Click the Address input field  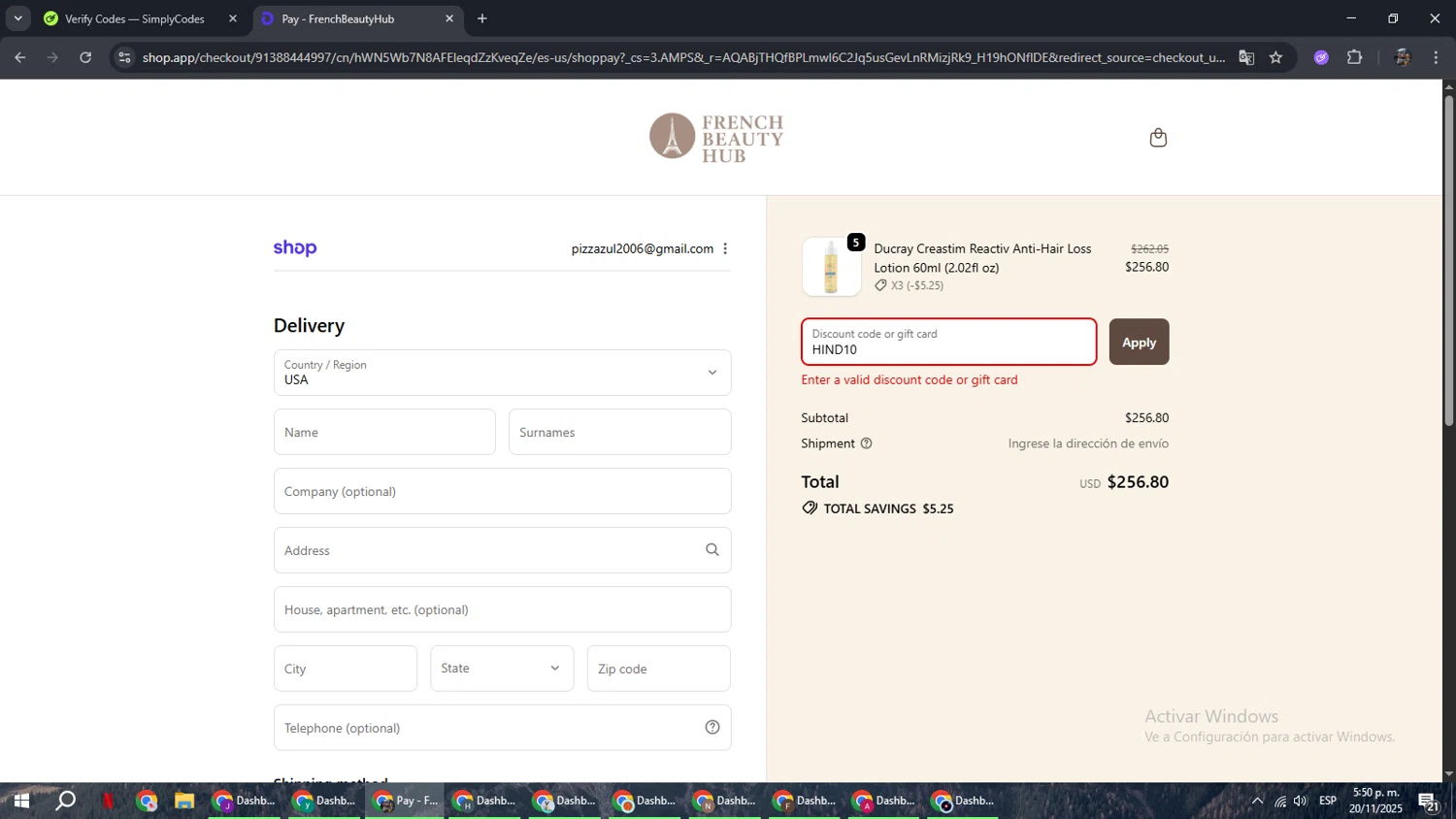click(502, 550)
